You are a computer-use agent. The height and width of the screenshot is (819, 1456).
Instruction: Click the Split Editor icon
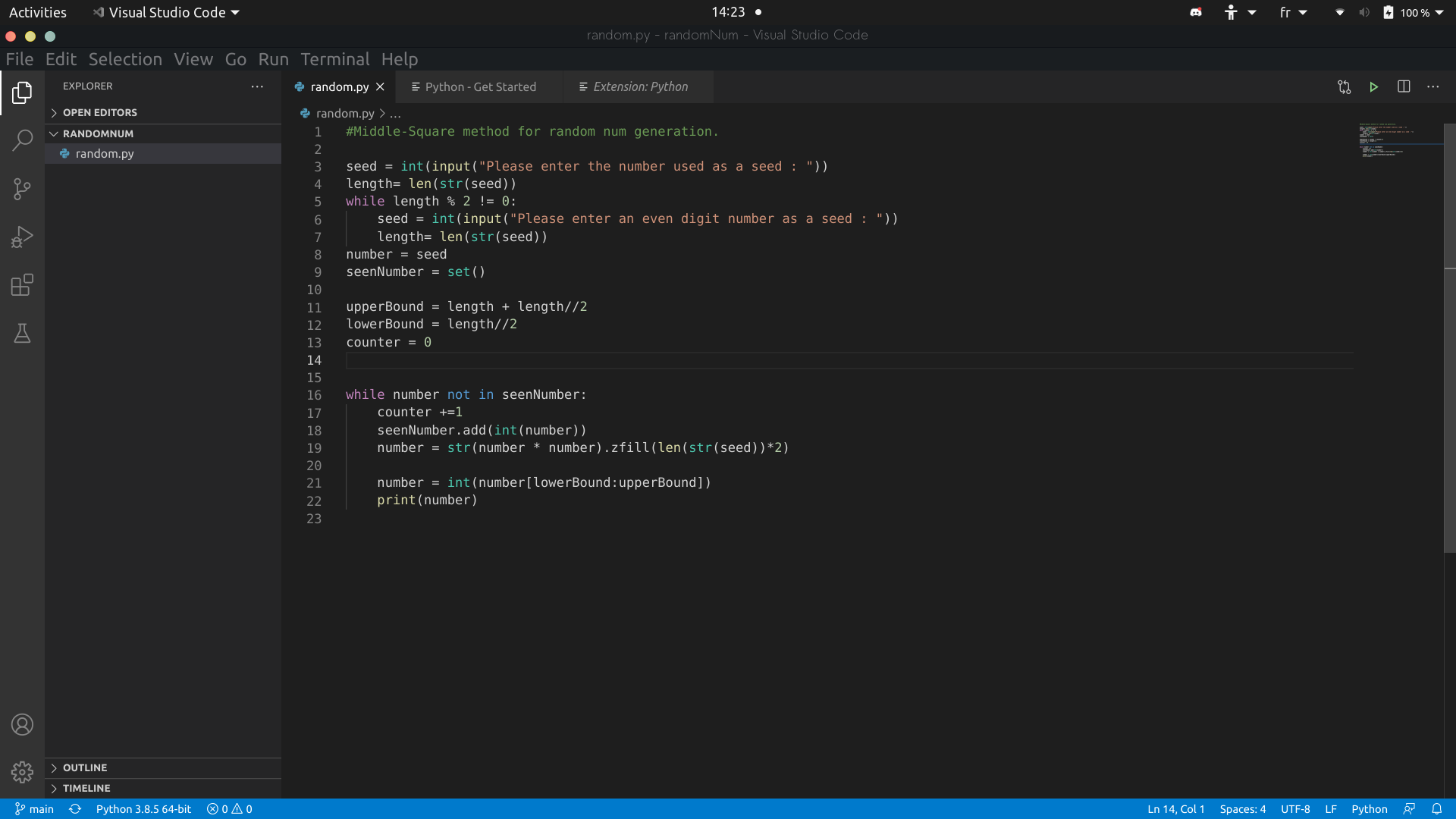click(x=1404, y=87)
